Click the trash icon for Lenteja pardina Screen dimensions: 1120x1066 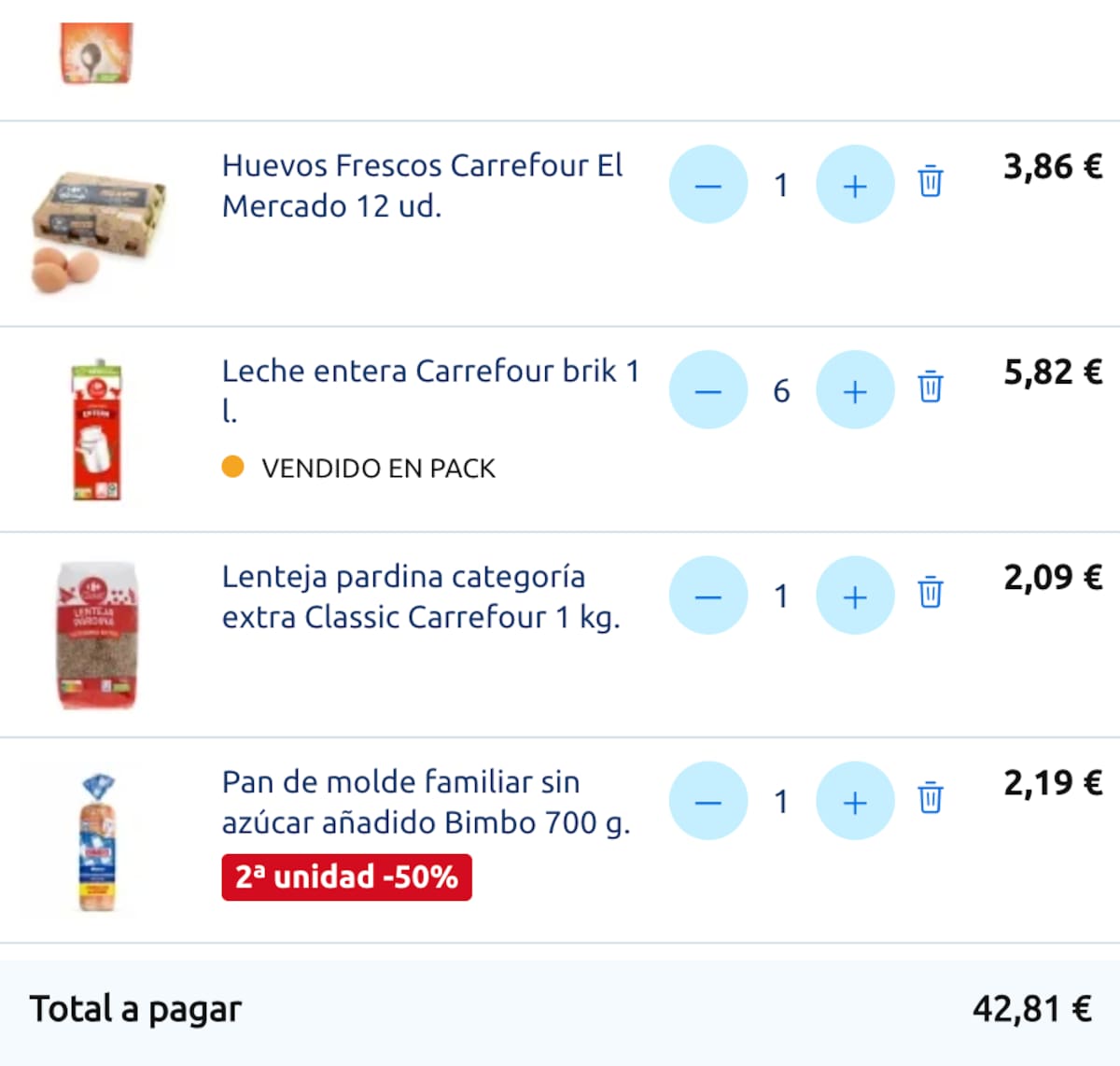click(930, 595)
